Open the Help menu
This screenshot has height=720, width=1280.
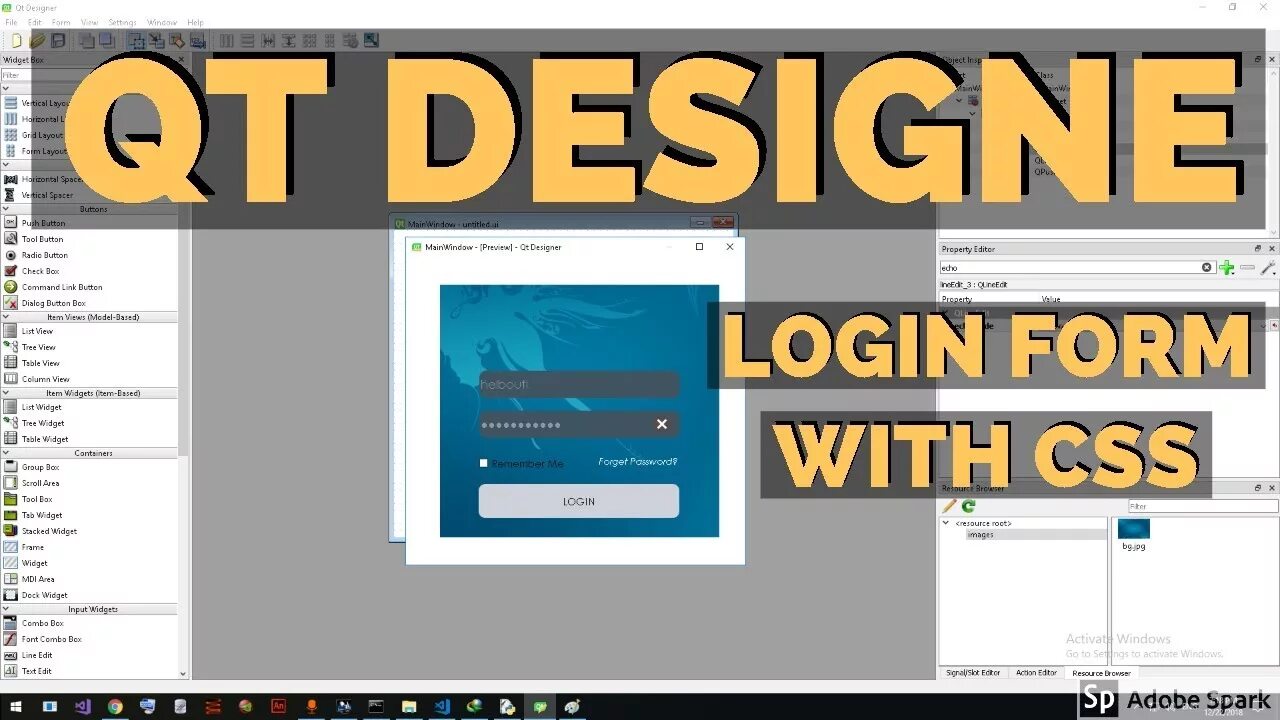pos(195,22)
